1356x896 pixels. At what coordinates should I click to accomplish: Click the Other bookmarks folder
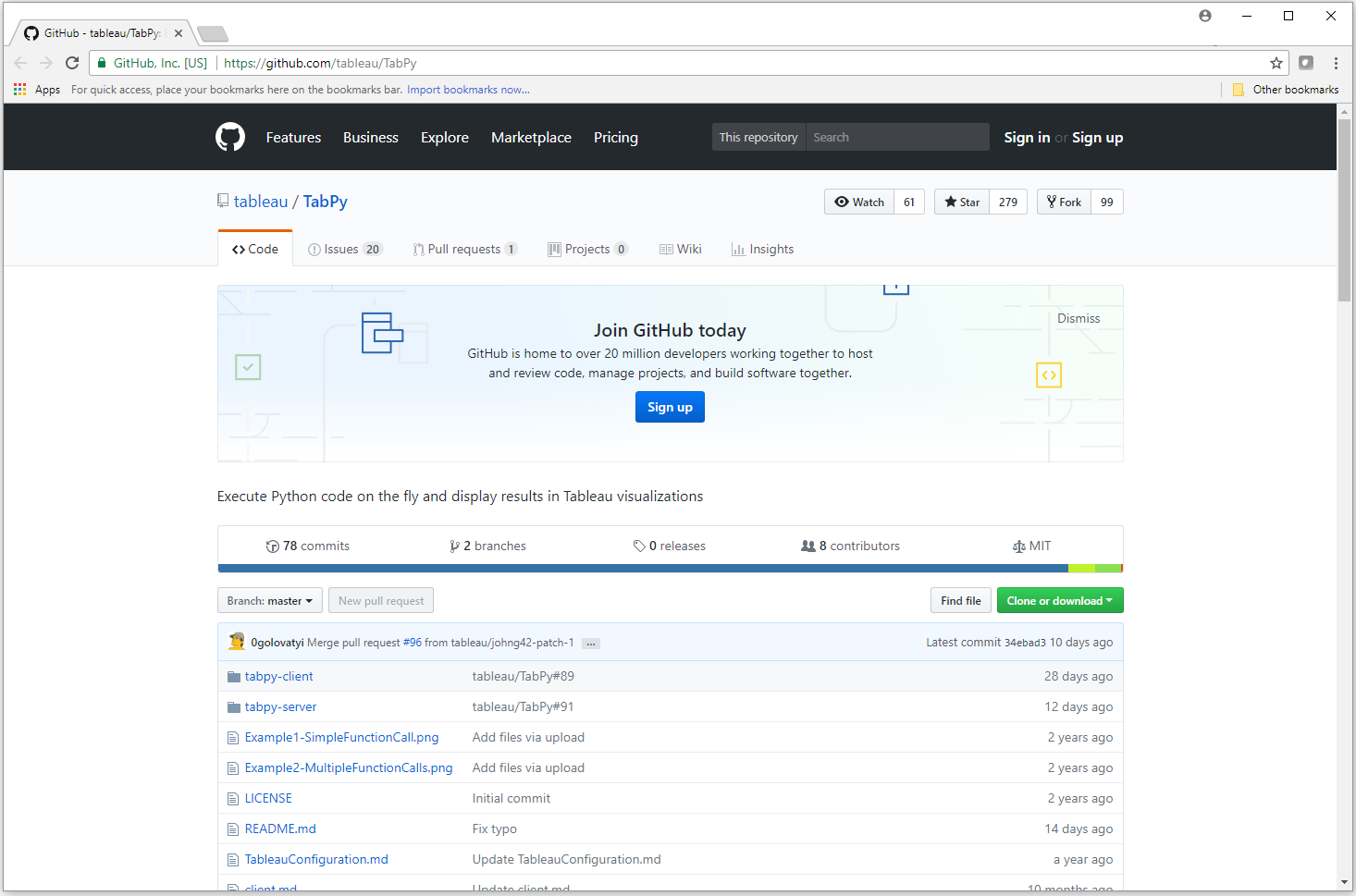1285,90
